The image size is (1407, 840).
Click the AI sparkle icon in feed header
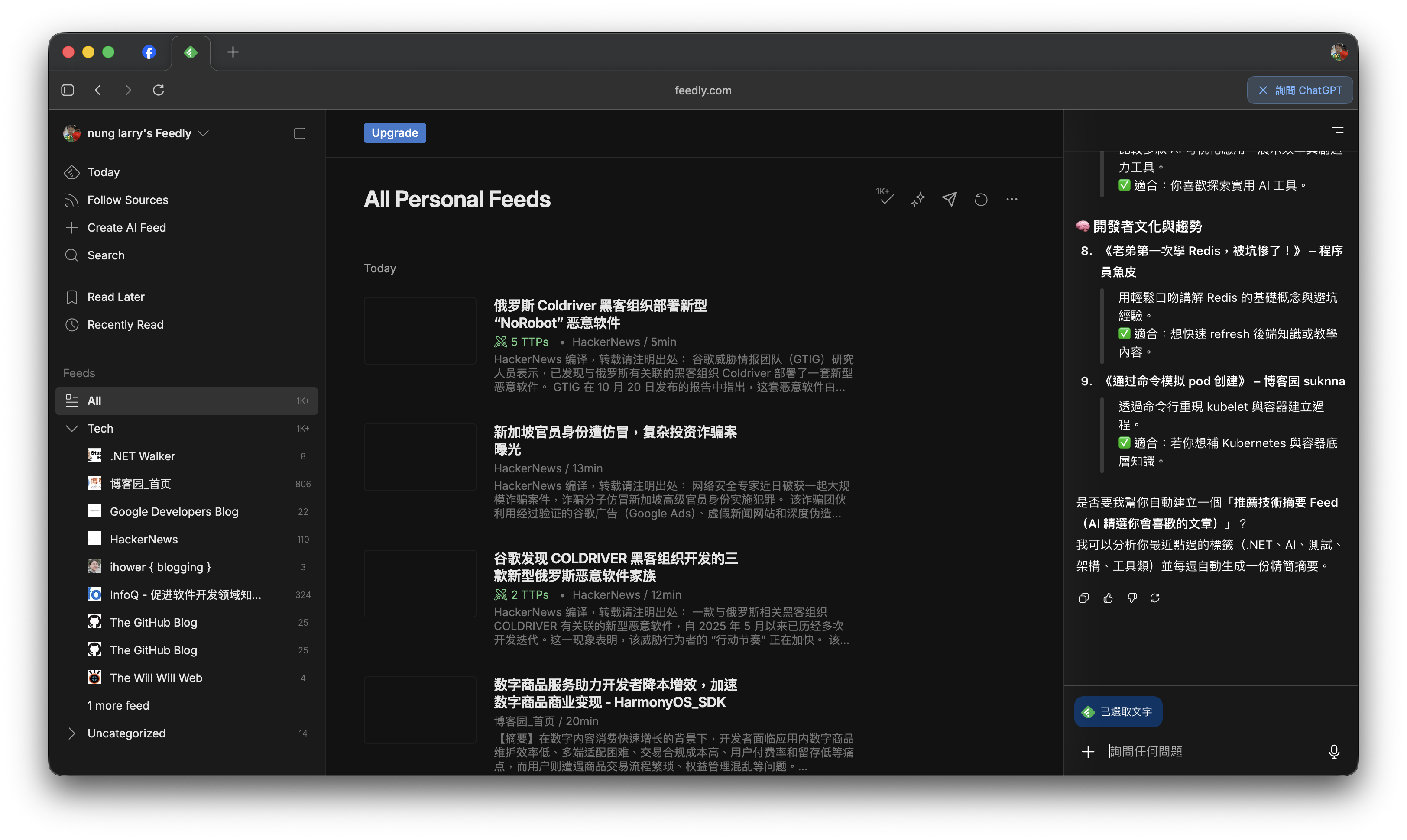point(918,199)
